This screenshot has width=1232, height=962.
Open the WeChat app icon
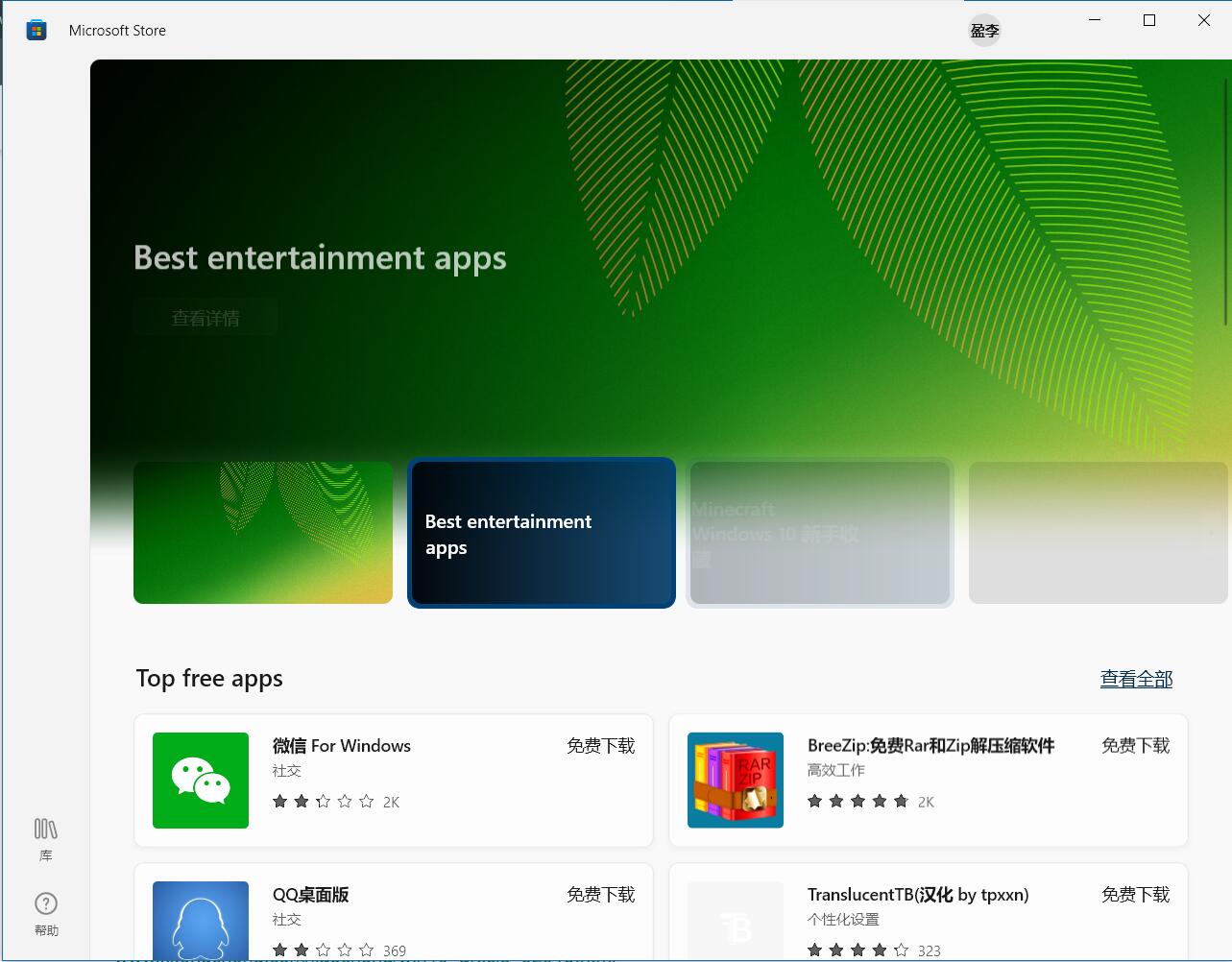click(201, 781)
